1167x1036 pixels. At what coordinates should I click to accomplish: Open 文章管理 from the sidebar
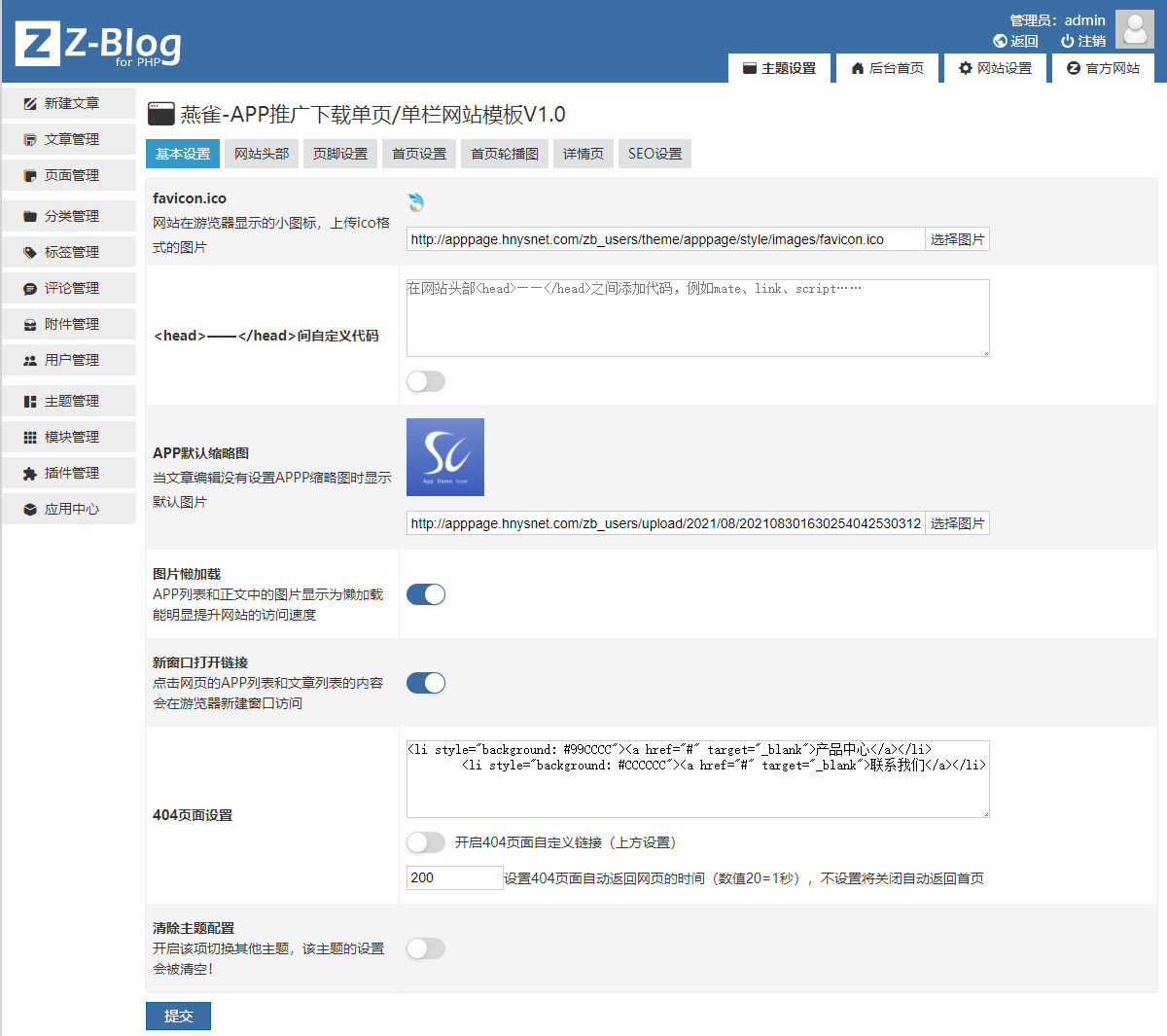tap(68, 138)
